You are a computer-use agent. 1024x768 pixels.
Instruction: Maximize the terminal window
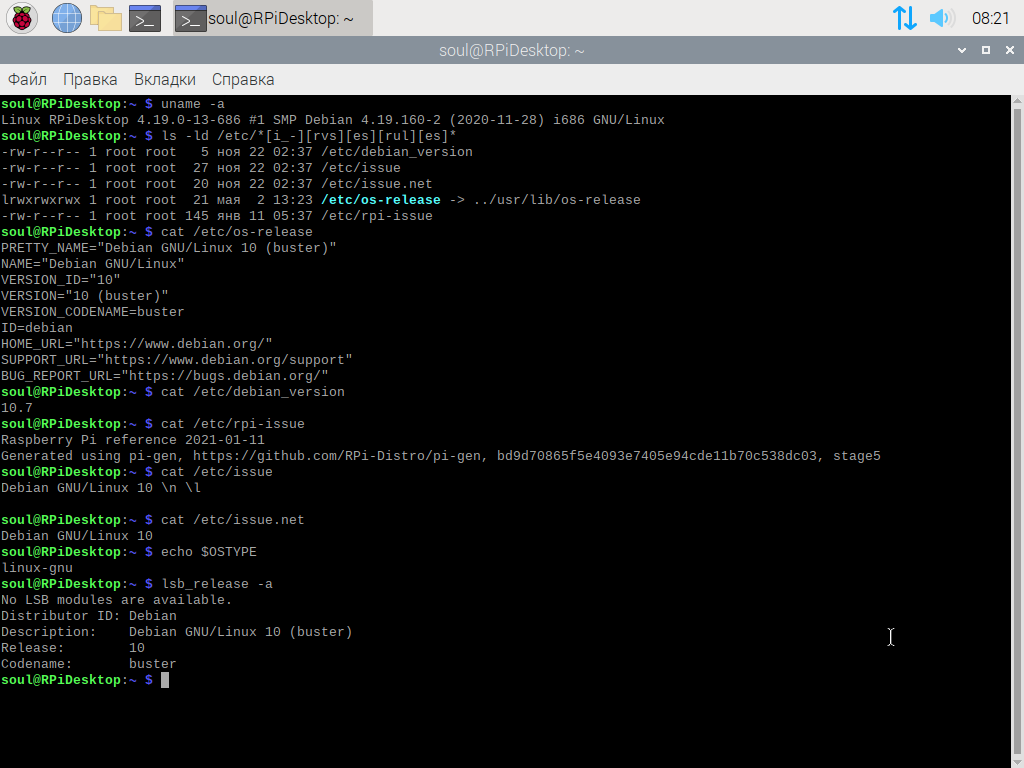pyautogui.click(x=986, y=50)
